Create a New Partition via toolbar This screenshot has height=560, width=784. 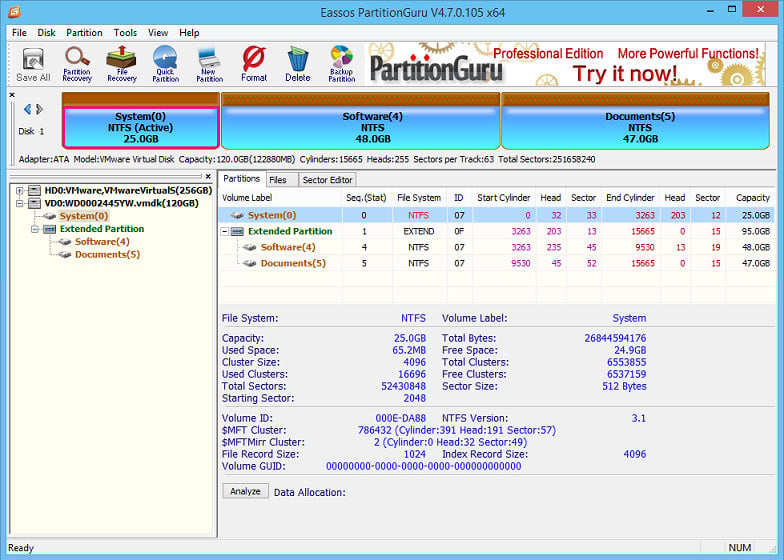tap(210, 64)
